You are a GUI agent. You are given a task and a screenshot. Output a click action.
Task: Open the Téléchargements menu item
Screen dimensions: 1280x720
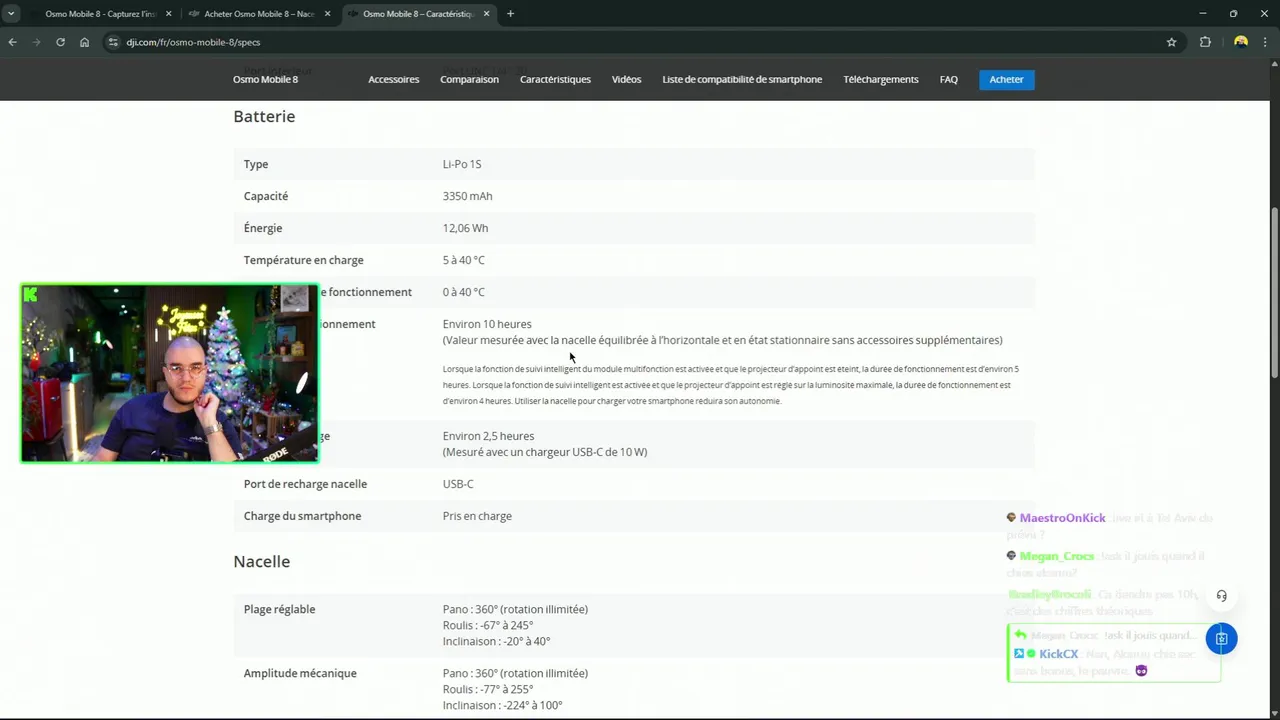(x=880, y=79)
